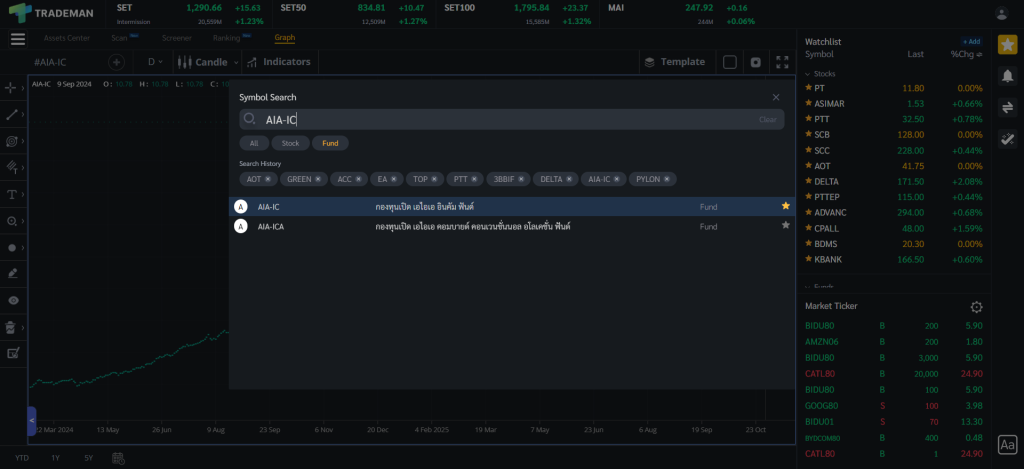The image size is (1024, 469).
Task: Open Market Ticker settings gear
Action: pyautogui.click(x=976, y=307)
